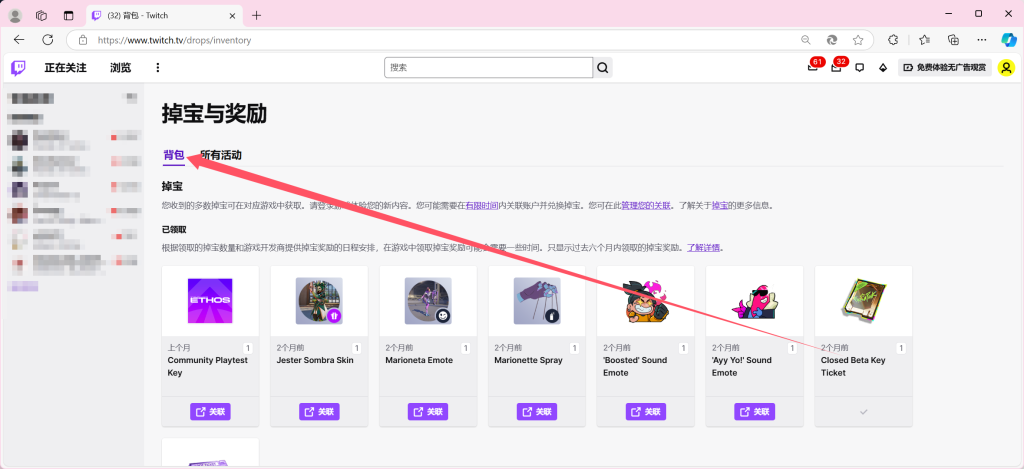Click the Twitch 搜索 input field
Screen dimensions: 1024x469
tap(487, 68)
